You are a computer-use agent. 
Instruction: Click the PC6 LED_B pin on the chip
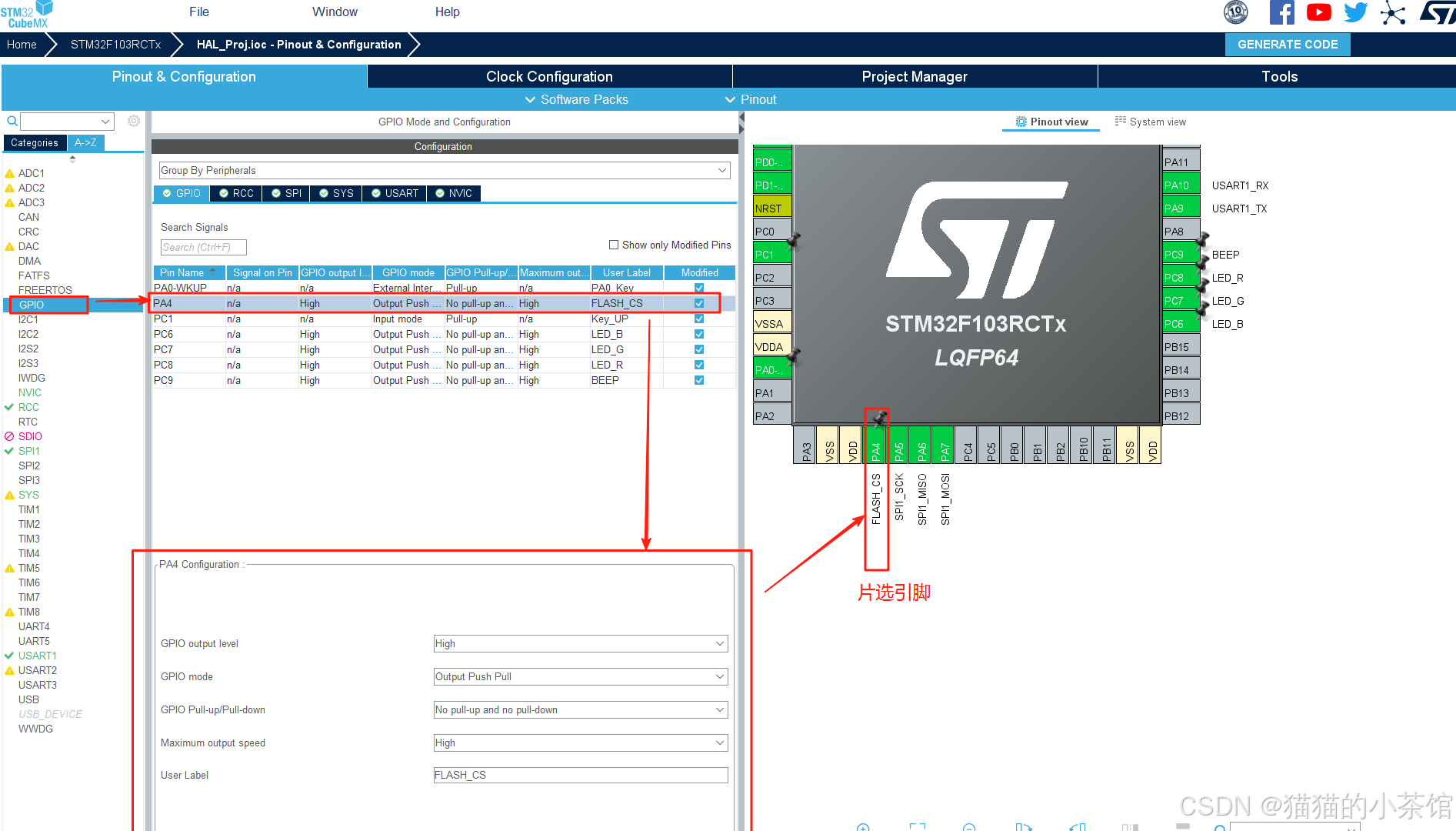point(1181,323)
